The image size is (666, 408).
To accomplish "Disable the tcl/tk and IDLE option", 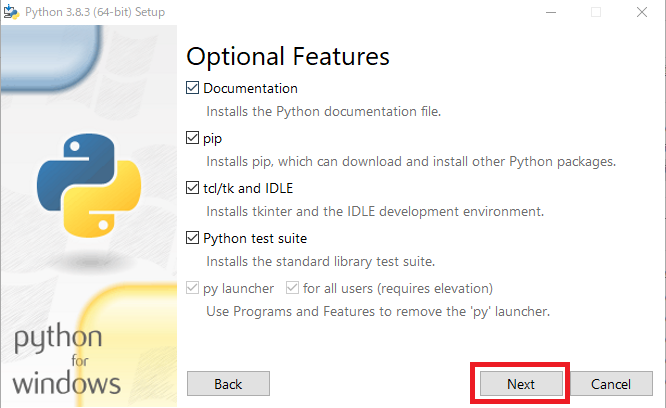I will [x=193, y=188].
